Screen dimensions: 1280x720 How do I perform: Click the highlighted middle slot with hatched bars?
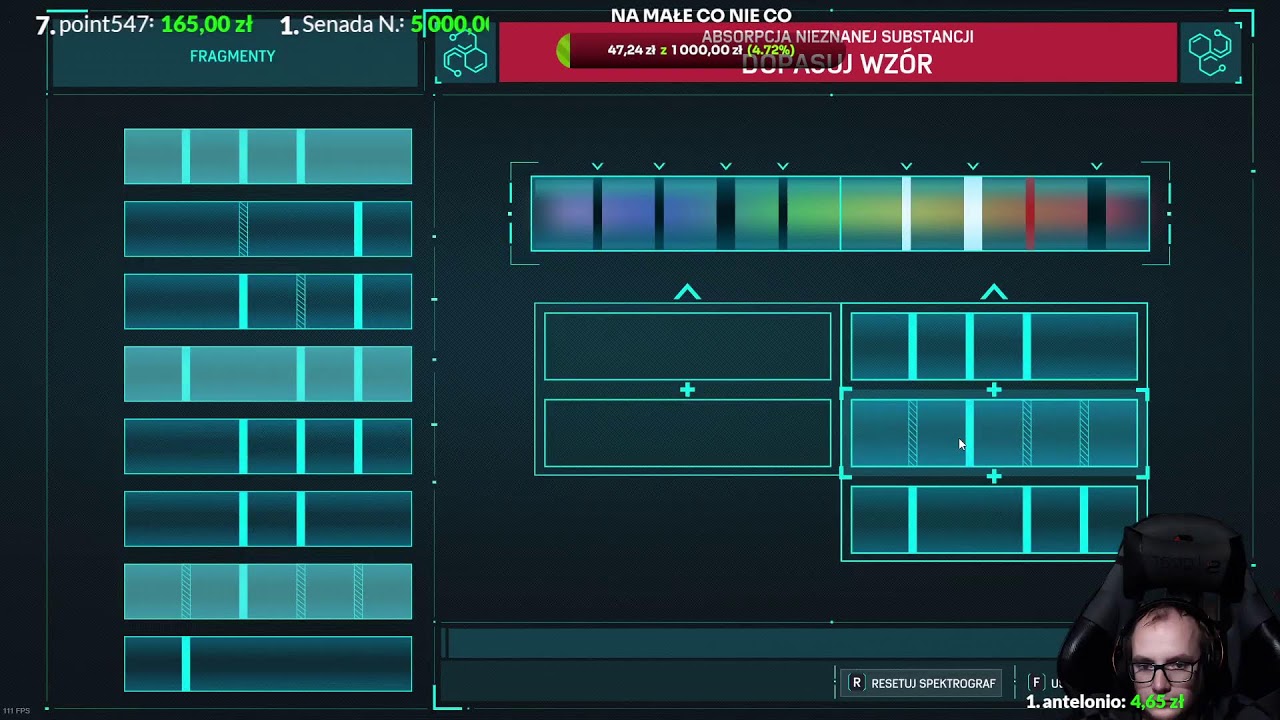click(994, 433)
